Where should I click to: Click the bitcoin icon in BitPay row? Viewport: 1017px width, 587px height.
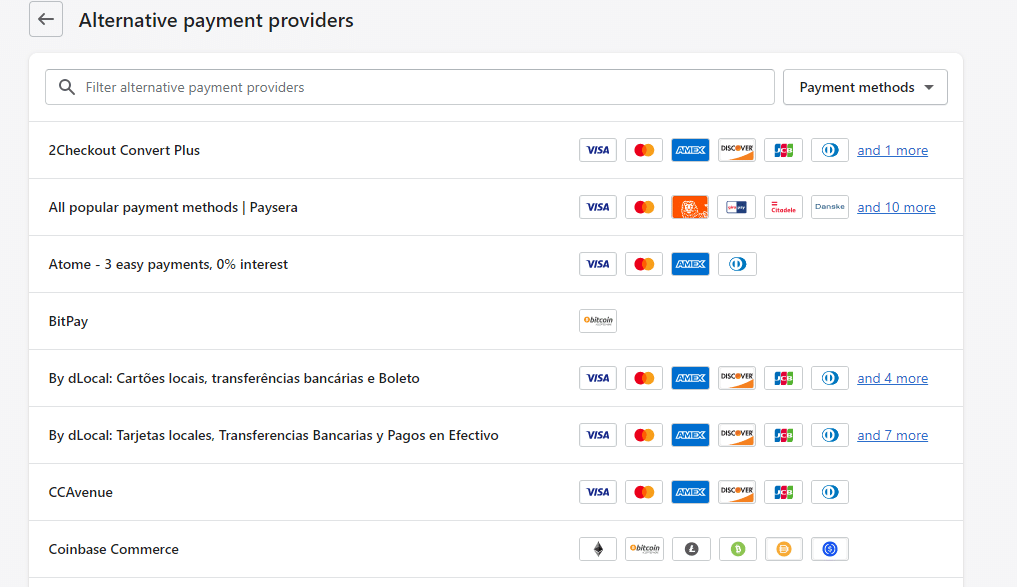[598, 321]
